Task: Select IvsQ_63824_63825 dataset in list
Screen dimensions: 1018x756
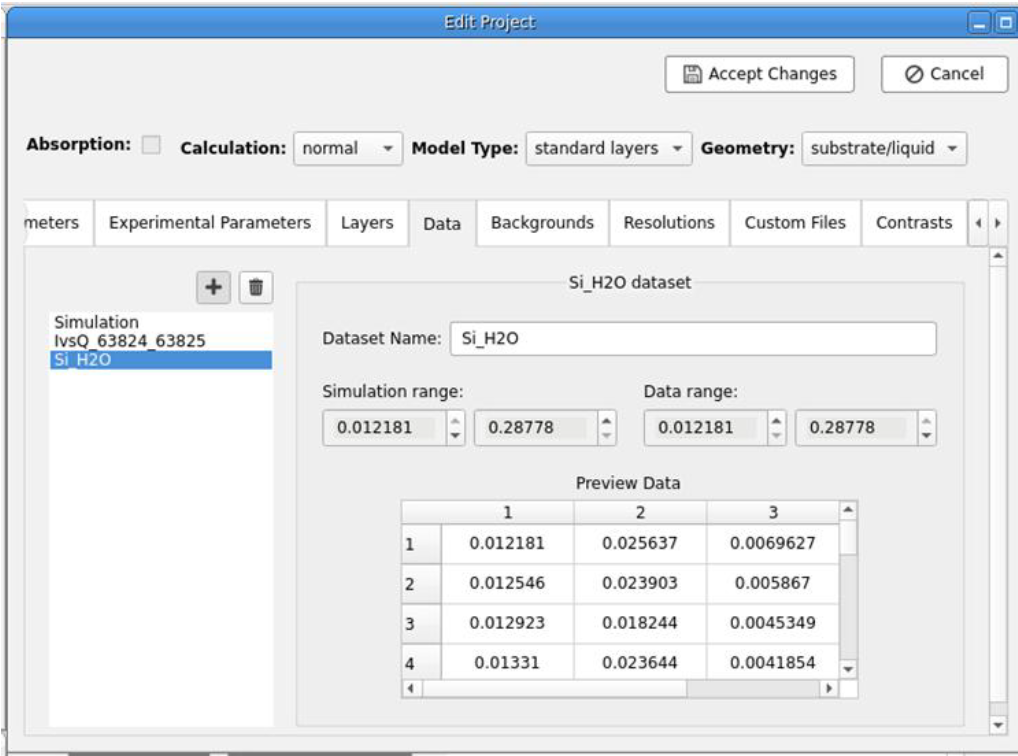Action: pyautogui.click(x=160, y=341)
